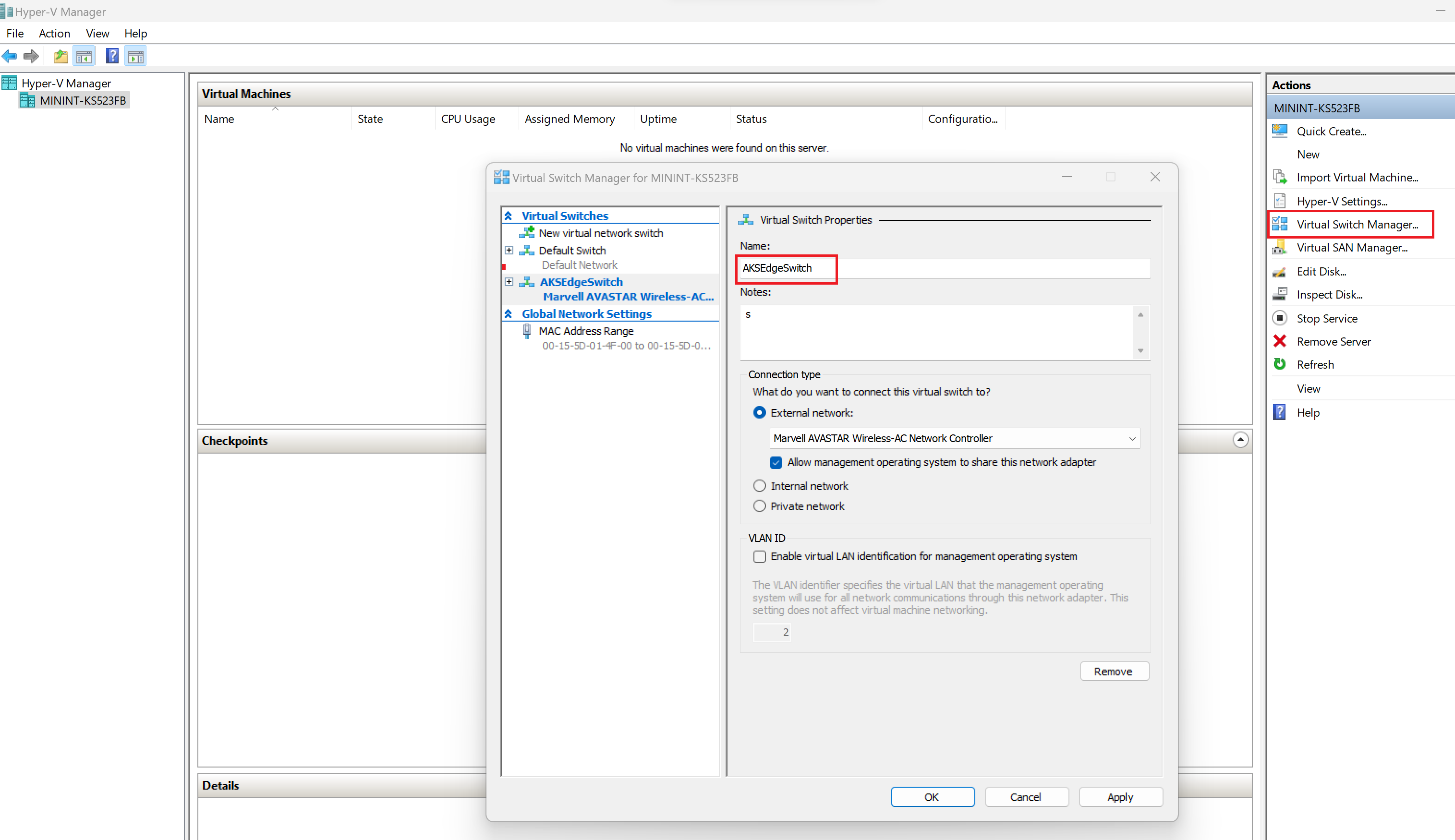Click Import Virtual Machine... action link
The height and width of the screenshot is (840, 1455).
[x=1358, y=178]
